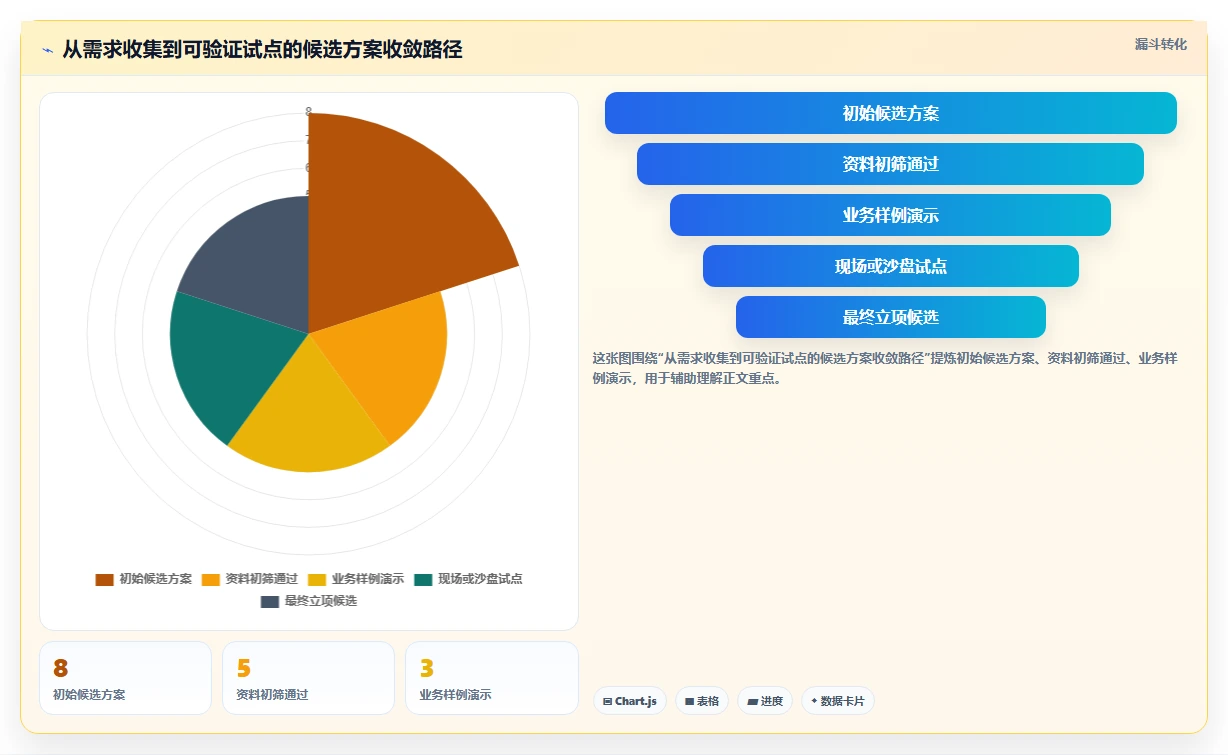The width and height of the screenshot is (1228, 755).
Task: Select the 最终立项候选 funnel bar
Action: coord(891,317)
